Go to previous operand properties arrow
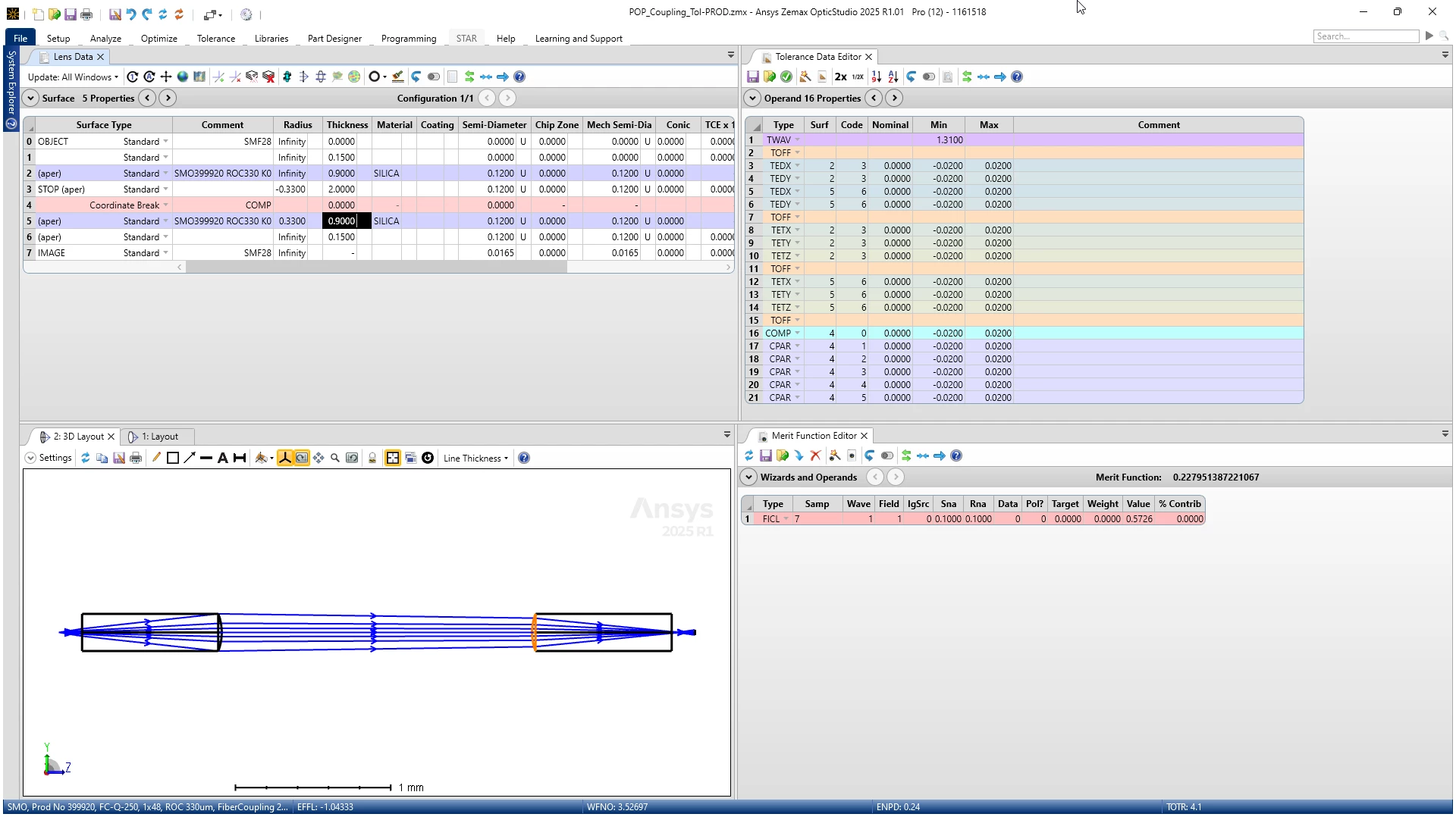Screen dimensions: 1456x817 (874, 98)
